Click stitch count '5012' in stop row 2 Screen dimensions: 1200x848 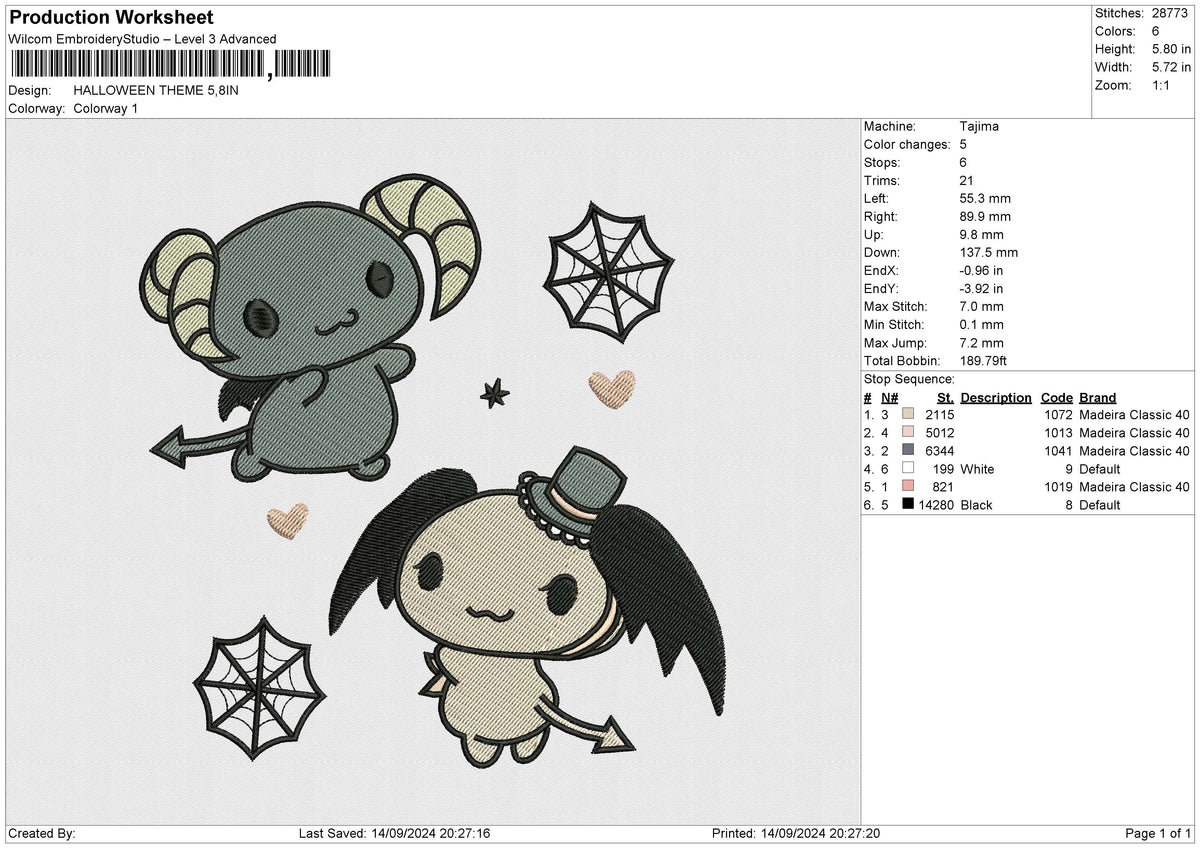click(940, 433)
